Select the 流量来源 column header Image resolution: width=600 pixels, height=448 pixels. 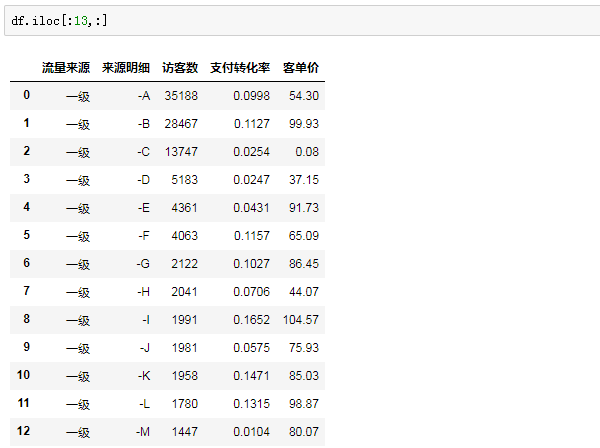tap(66, 68)
